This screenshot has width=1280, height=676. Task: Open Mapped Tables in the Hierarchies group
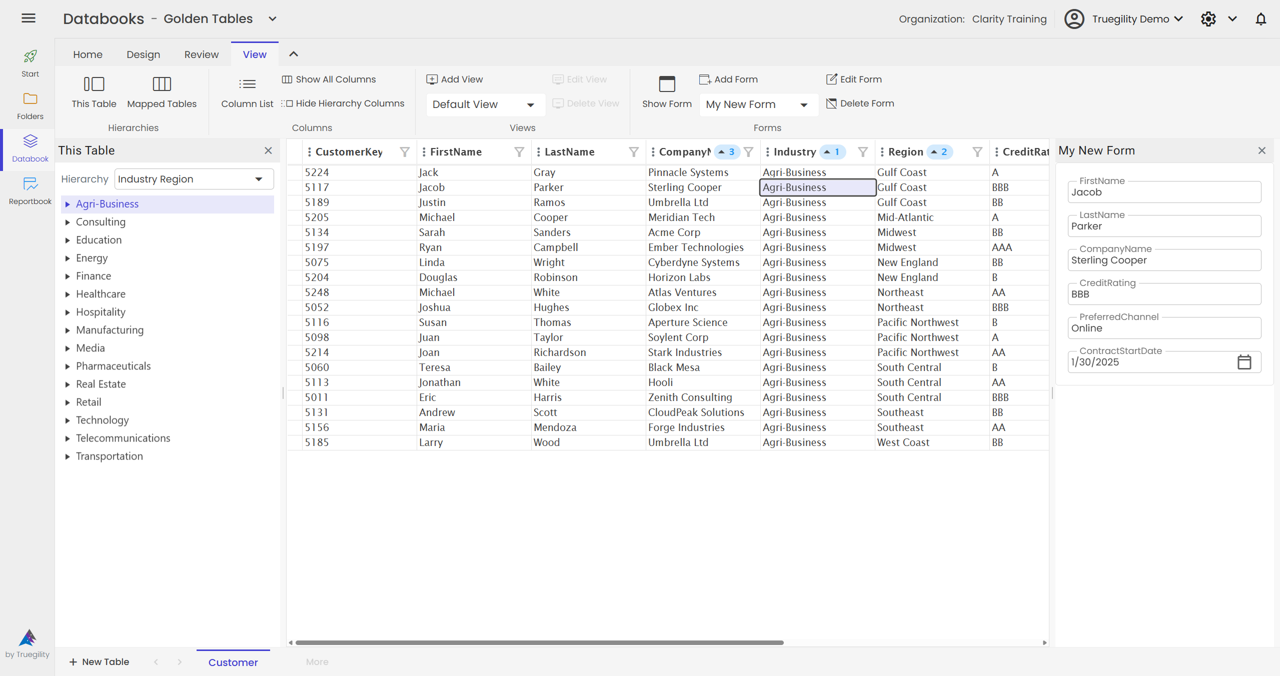pos(161,92)
